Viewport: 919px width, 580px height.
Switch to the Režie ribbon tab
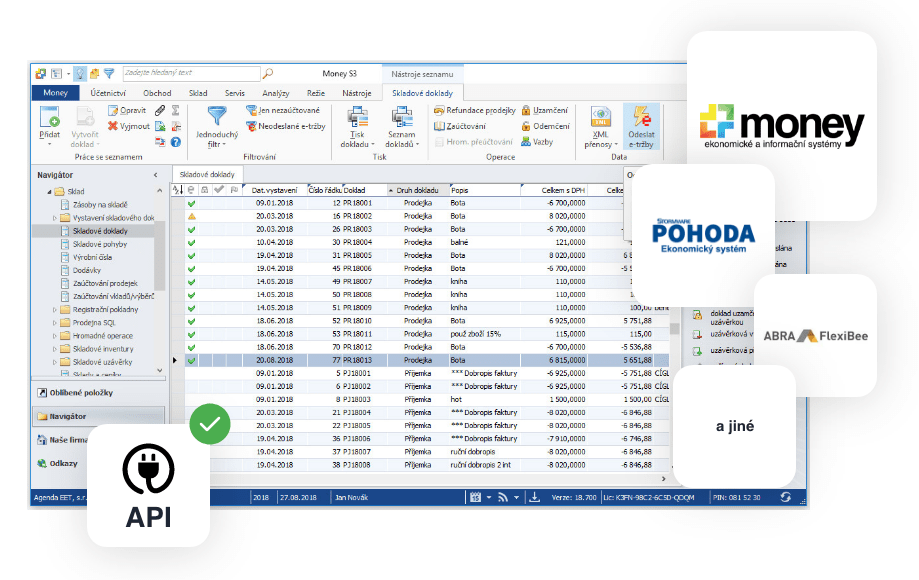click(315, 93)
